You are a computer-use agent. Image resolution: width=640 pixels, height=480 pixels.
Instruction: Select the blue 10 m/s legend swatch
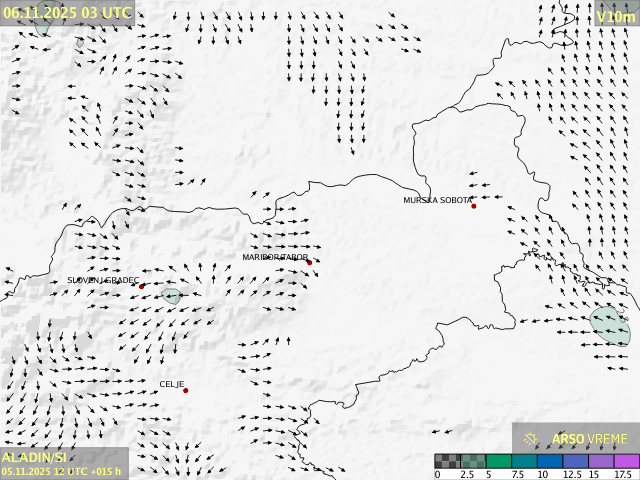coord(551,461)
